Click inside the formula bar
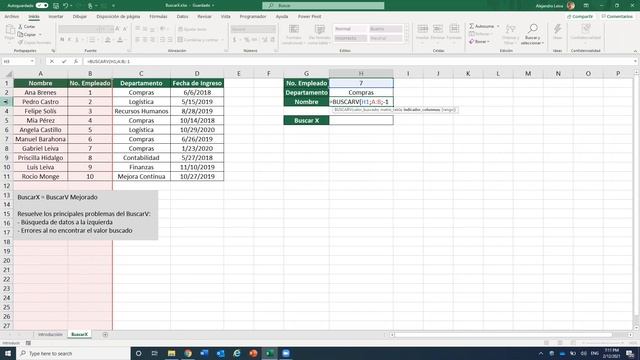Viewport: 640px width, 360px height. (358, 61)
